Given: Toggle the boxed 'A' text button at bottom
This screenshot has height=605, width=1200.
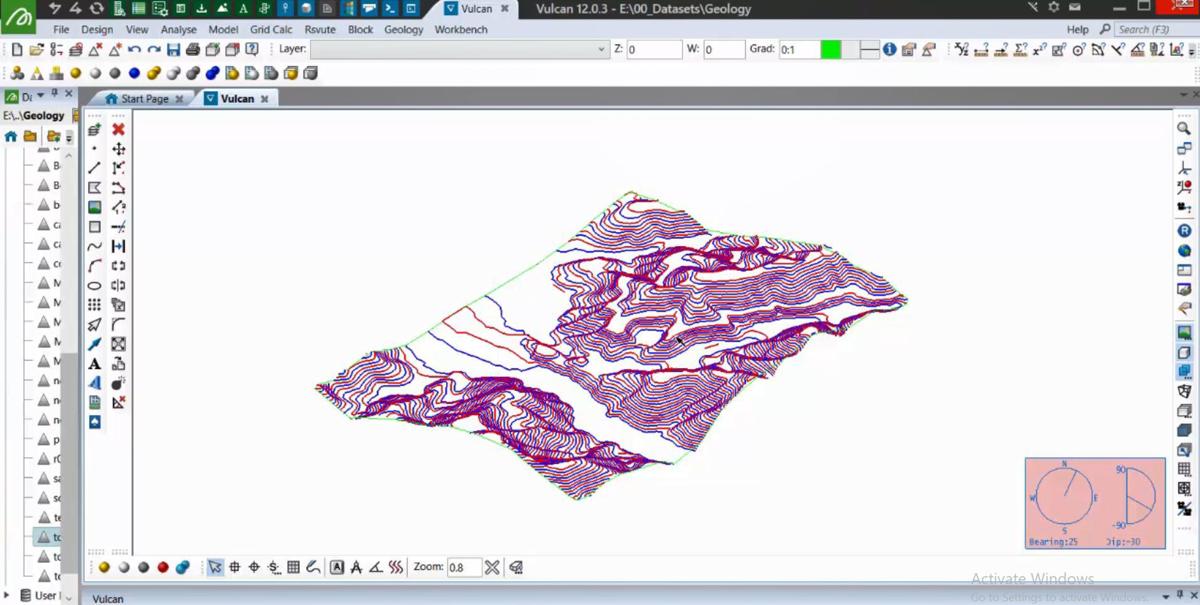Looking at the screenshot, I should click(337, 567).
